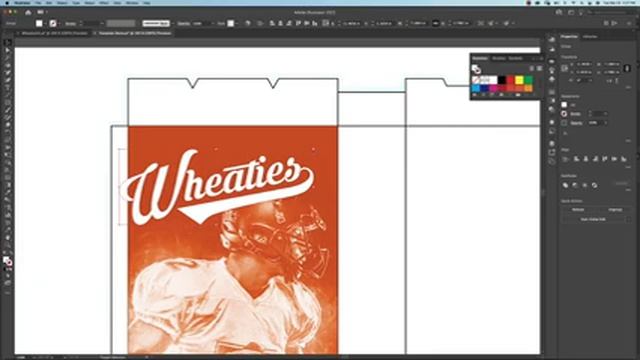Switch Swatches panel to thumbnail view

pos(539,69)
